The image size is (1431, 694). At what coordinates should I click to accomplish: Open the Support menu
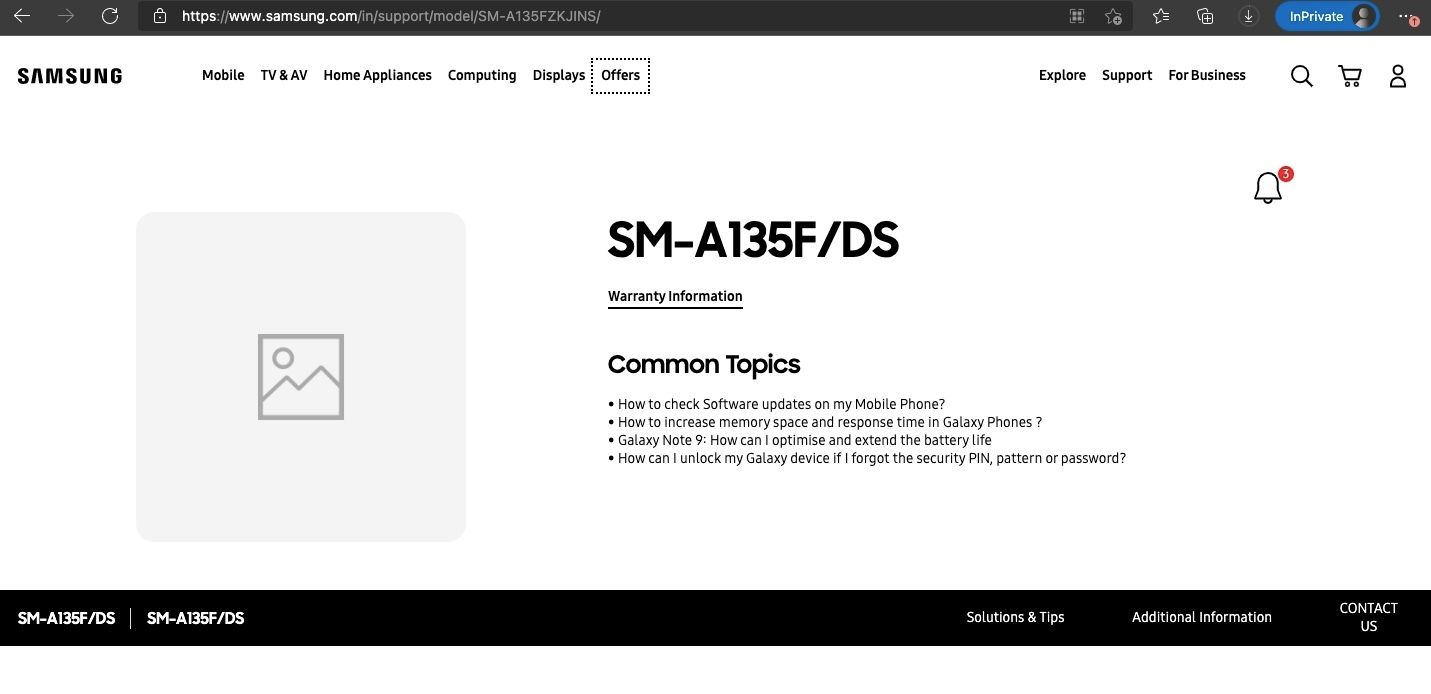1127,75
